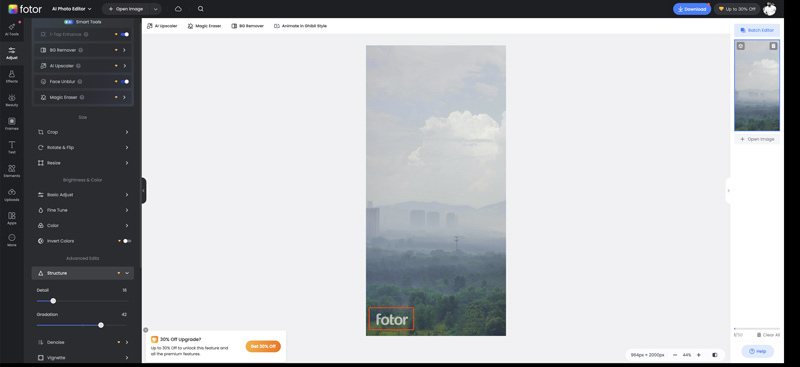This screenshot has width=800, height=367.
Task: Click the Up to 30% Off button
Action: point(737,9)
